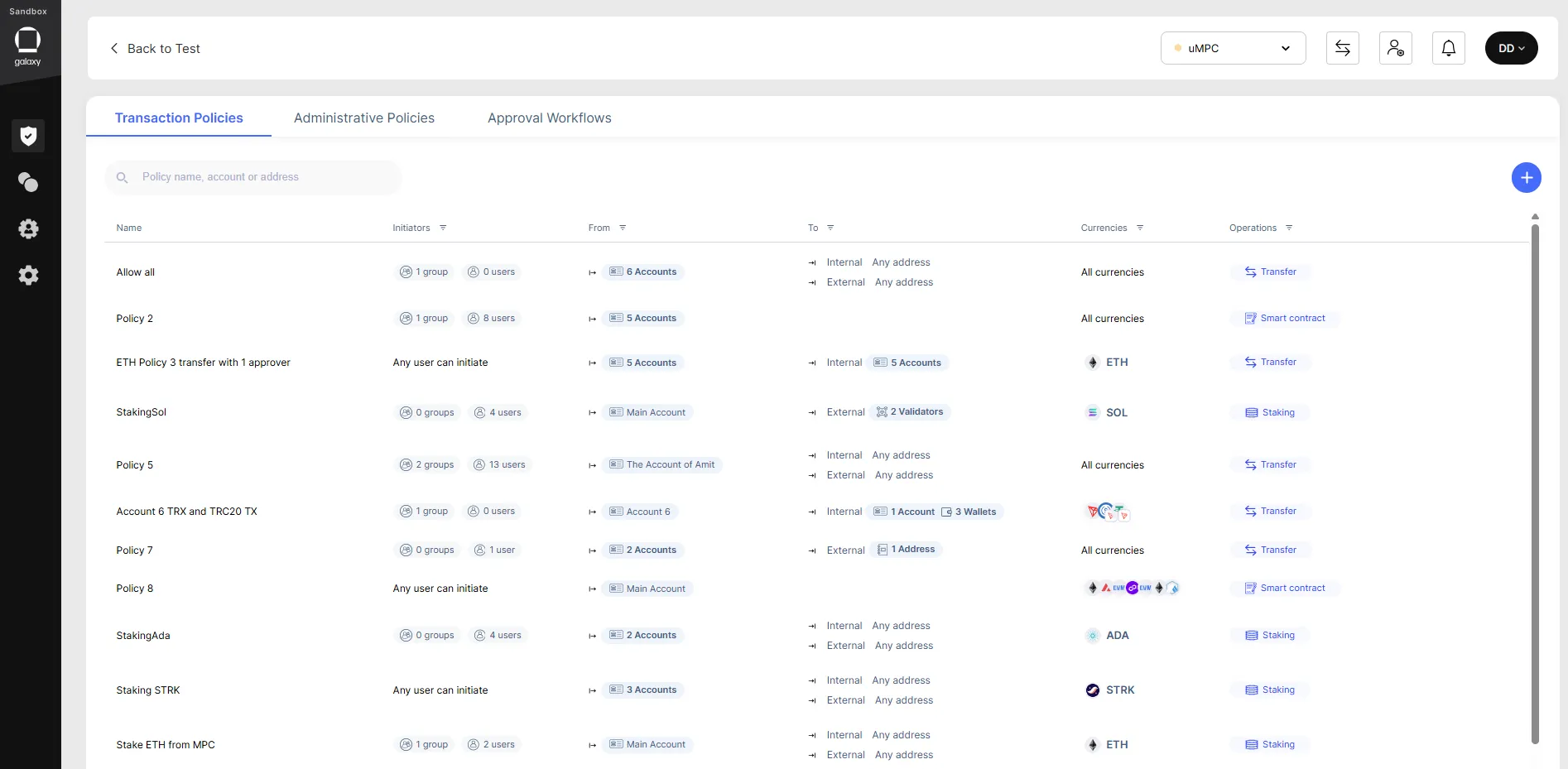Click currency icons in Policy 8 row
The image size is (1568, 769).
(1132, 588)
